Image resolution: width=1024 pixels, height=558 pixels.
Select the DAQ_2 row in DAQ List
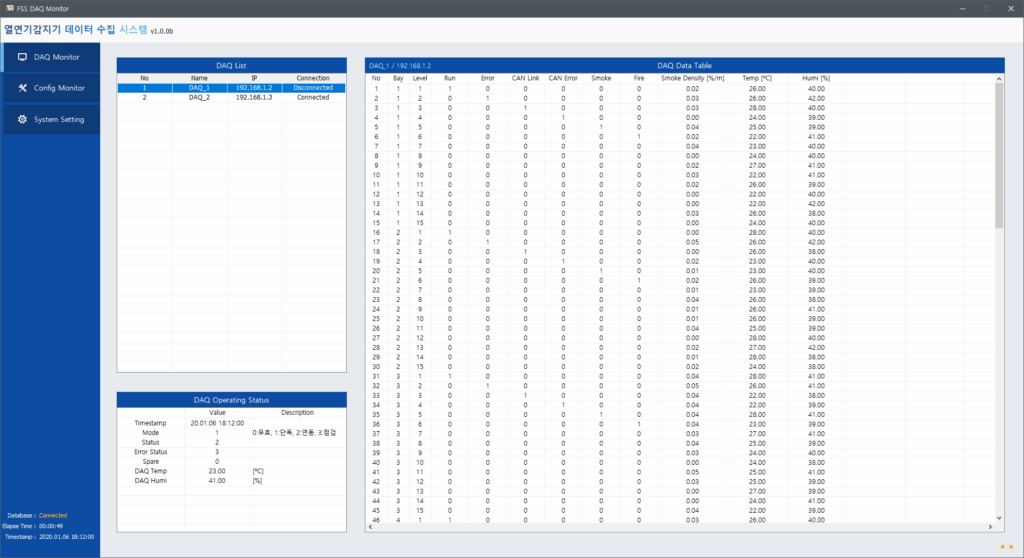click(x=231, y=98)
